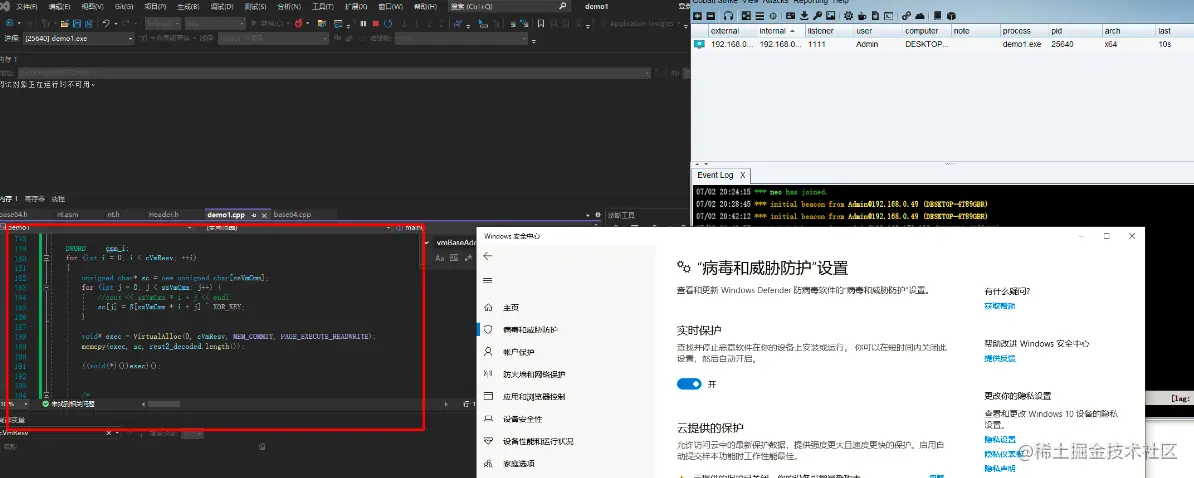Click the pause debugging icon in Visual Studio
Image resolution: width=1194 pixels, height=478 pixels.
pos(363,24)
